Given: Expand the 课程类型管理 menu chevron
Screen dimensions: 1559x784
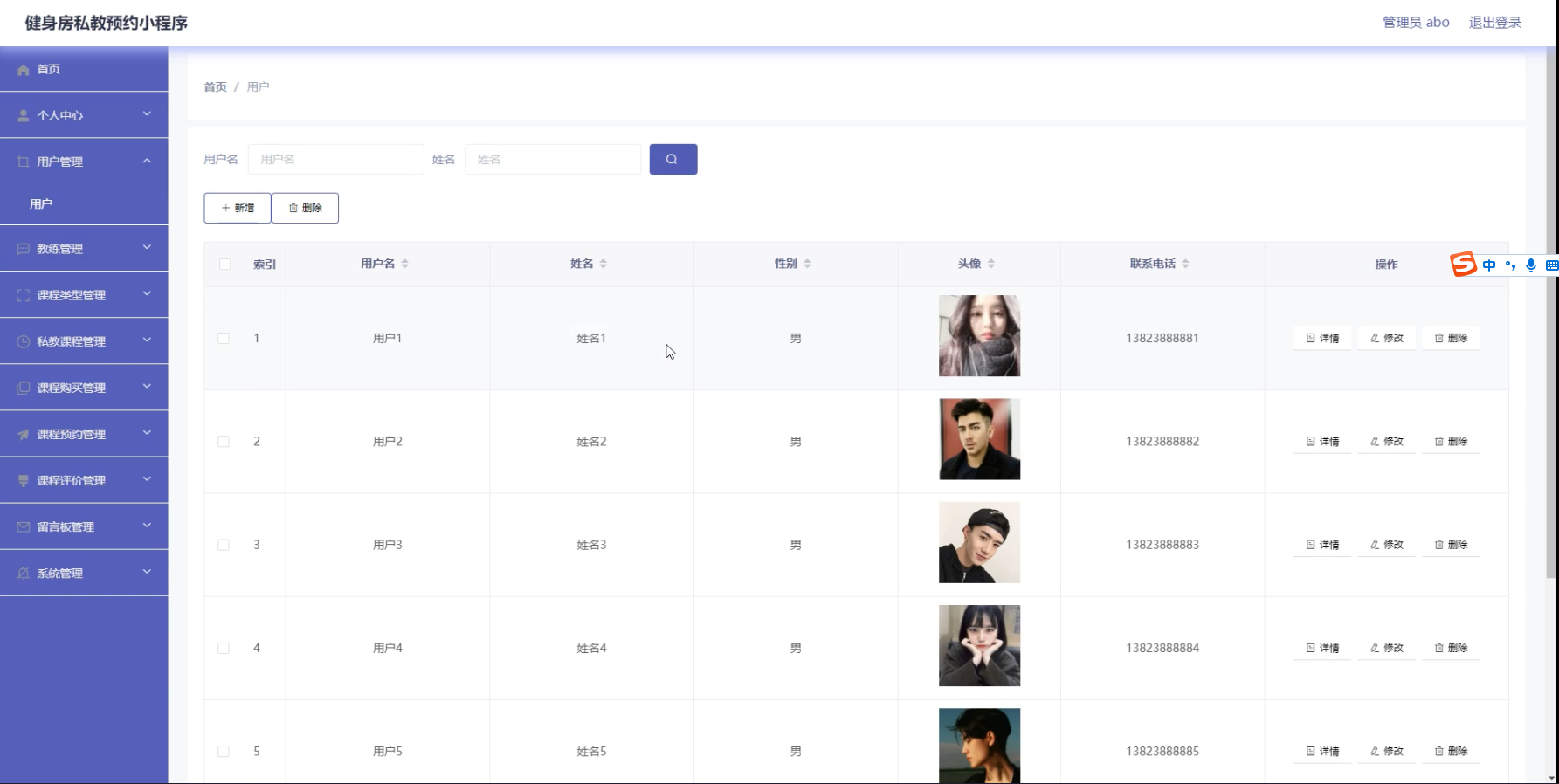Looking at the screenshot, I should [x=147, y=294].
